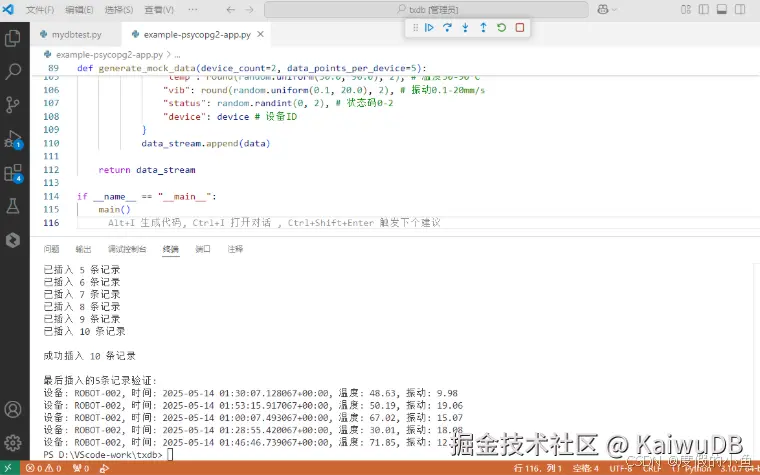Image resolution: width=760 pixels, height=475 pixels.
Task: Select the example-psycopg2-app.py editor tab
Action: click(x=197, y=34)
